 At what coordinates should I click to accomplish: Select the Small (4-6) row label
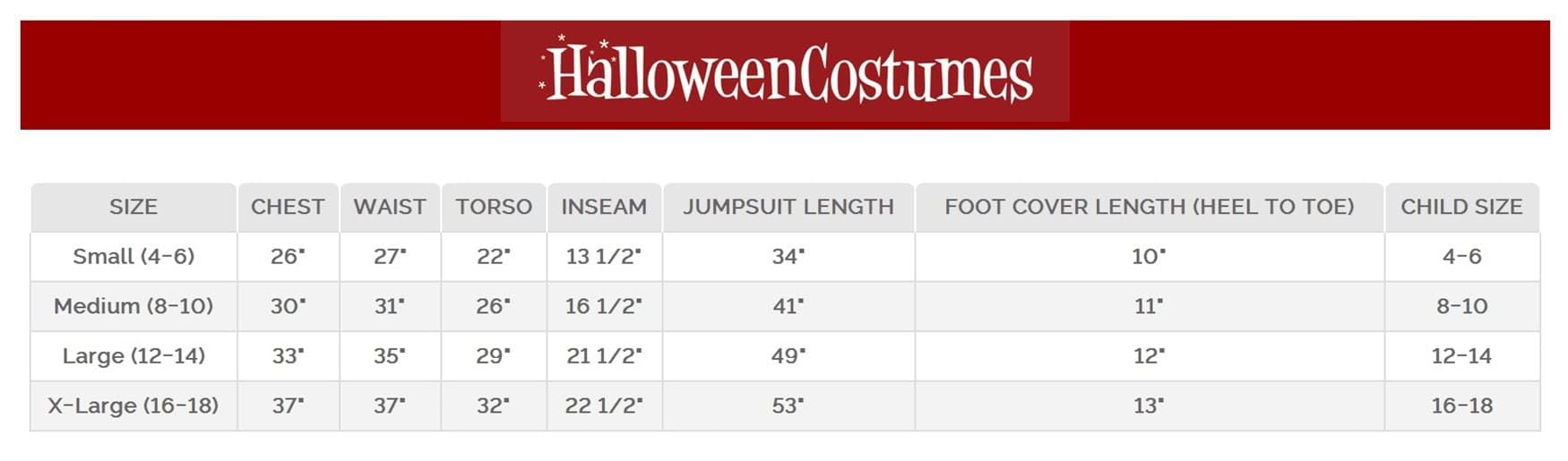pos(134,257)
